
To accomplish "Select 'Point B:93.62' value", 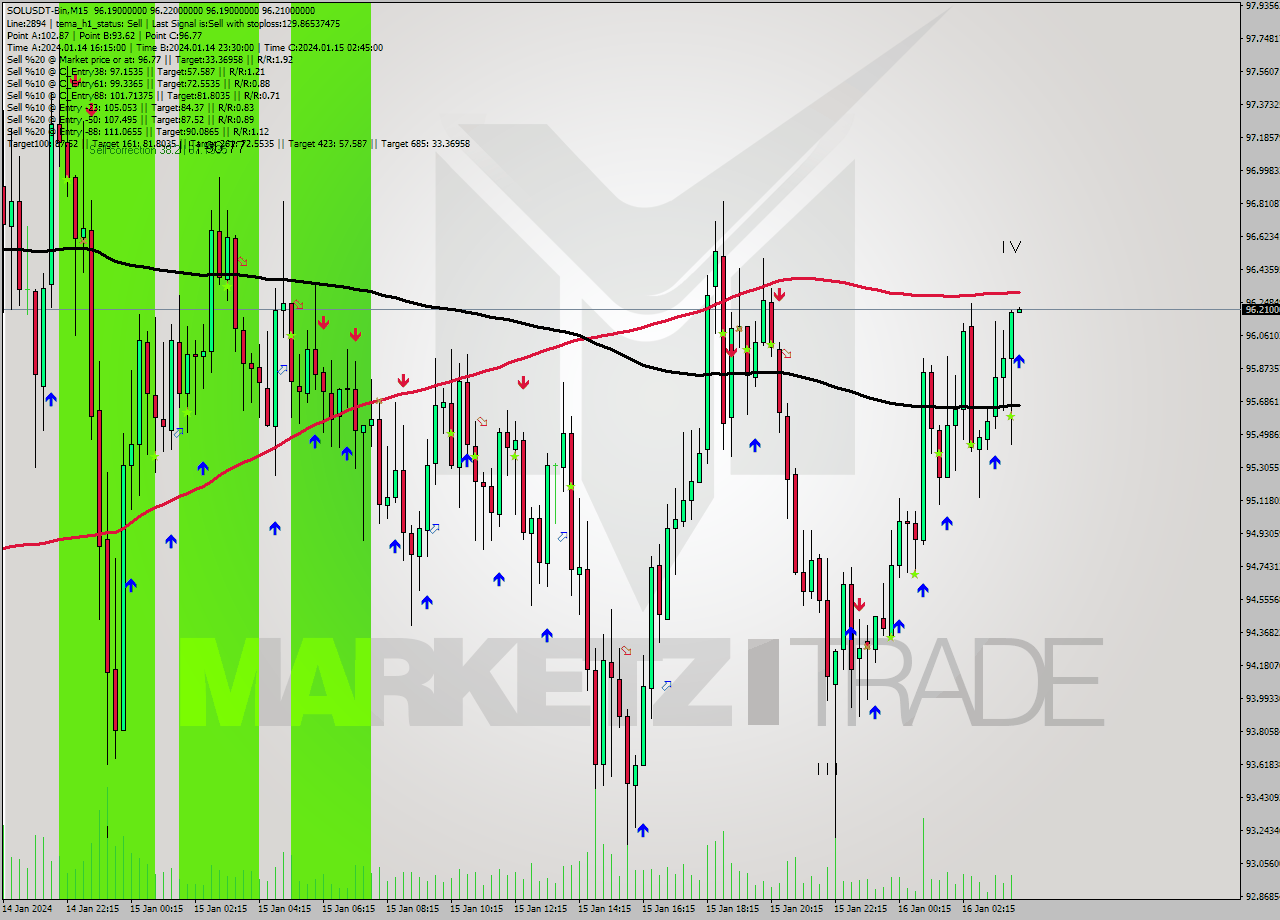I will pyautogui.click(x=106, y=35).
